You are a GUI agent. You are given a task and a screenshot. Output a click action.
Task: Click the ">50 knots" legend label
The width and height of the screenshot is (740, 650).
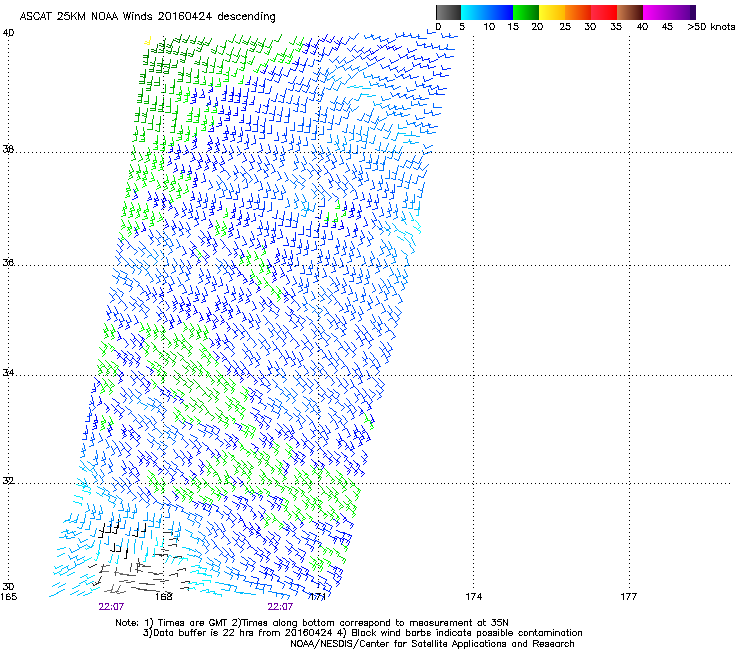pyautogui.click(x=711, y=27)
